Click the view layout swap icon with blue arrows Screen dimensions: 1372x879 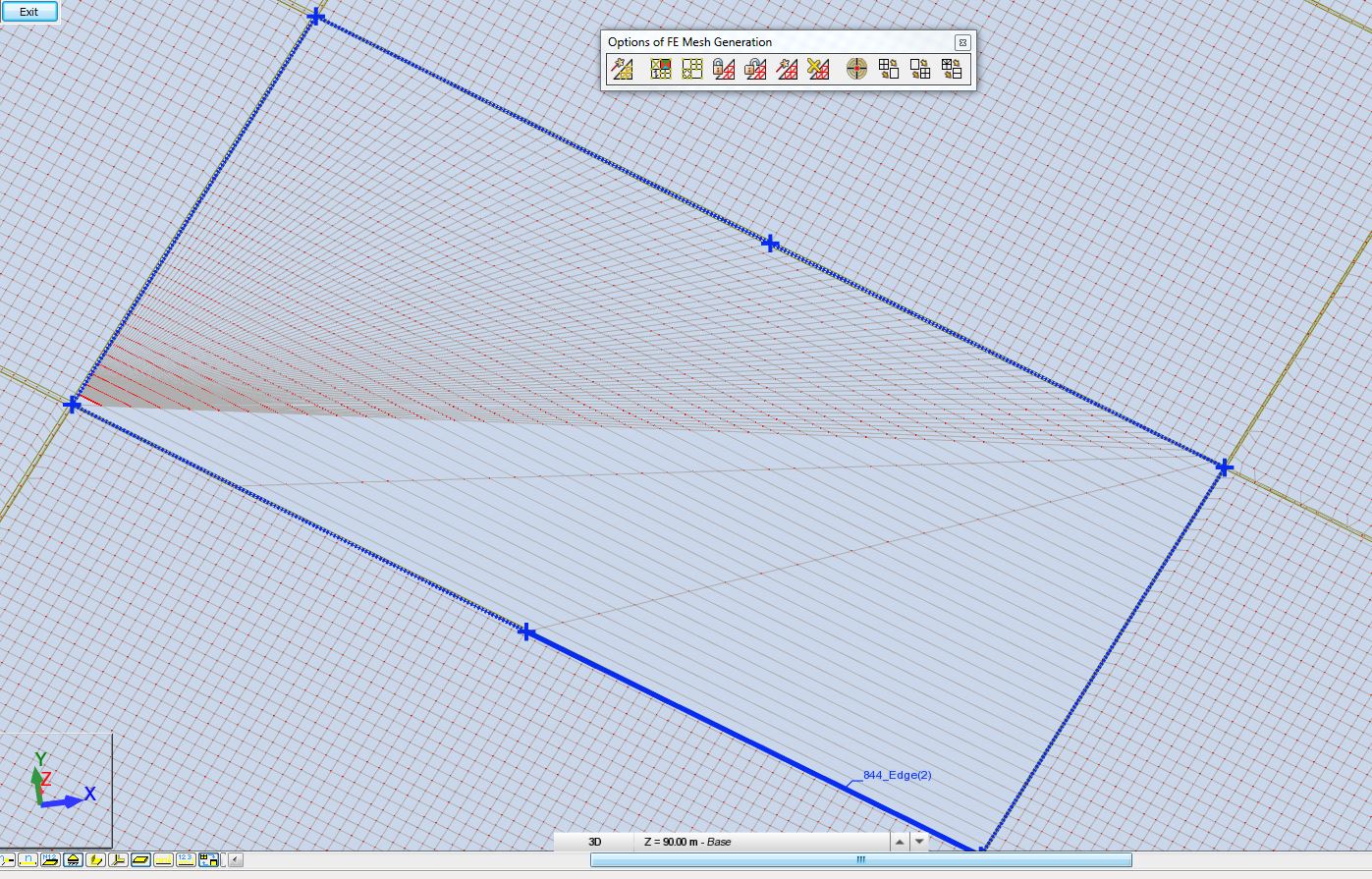(x=208, y=860)
